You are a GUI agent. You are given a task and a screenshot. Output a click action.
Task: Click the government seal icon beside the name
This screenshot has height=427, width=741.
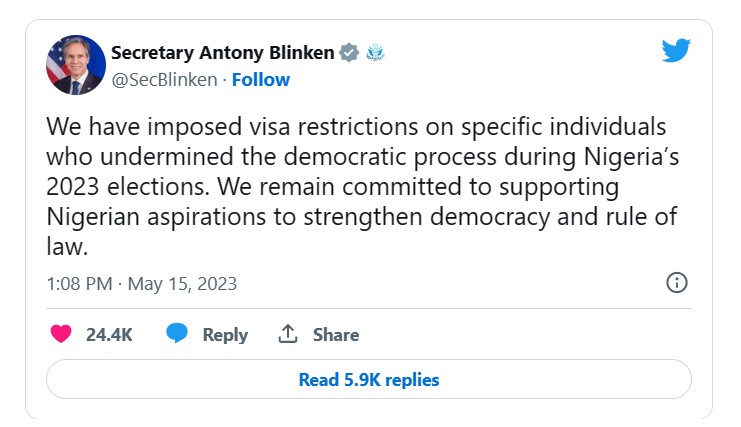click(x=375, y=52)
